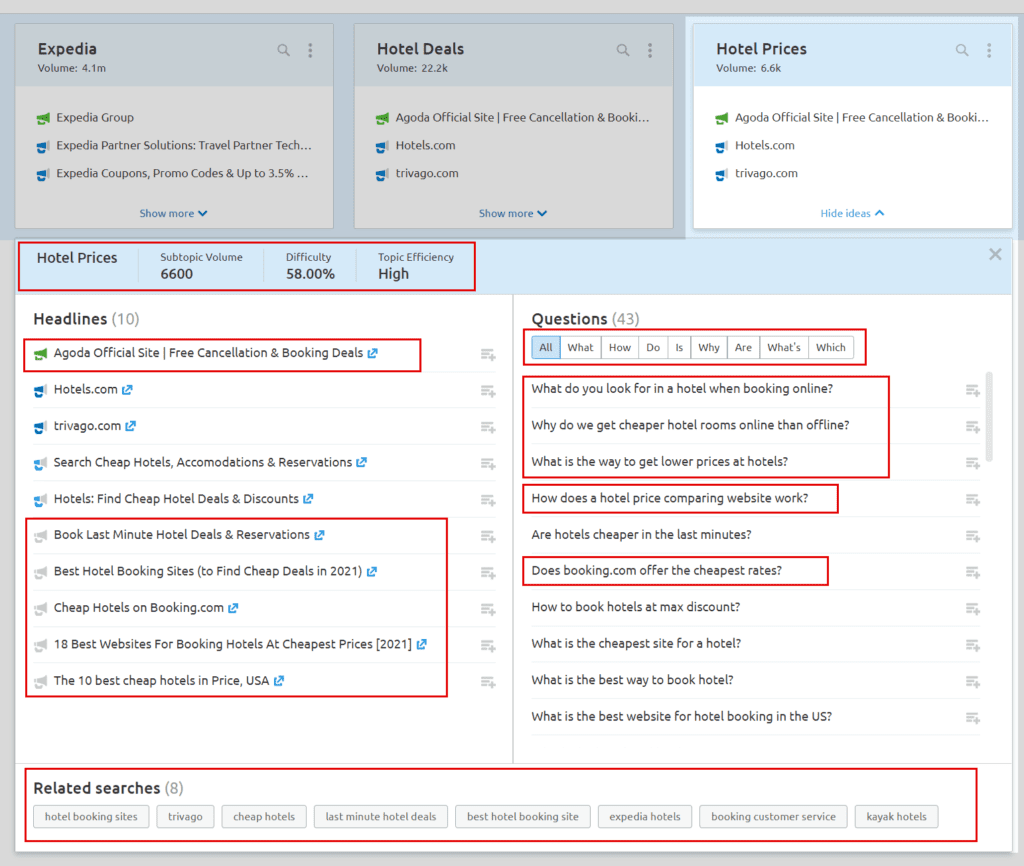This screenshot has width=1024, height=866.
Task: Click the Difficulty 58.00% value
Action: pos(310,274)
